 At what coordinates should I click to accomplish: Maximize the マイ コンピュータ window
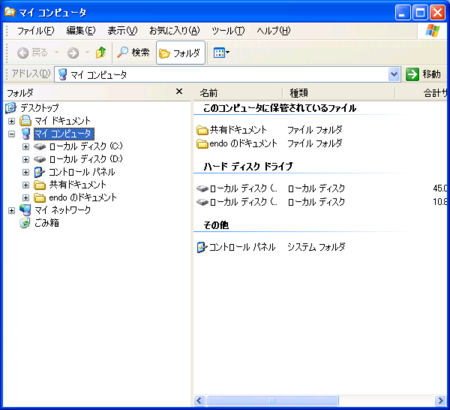(420, 13)
